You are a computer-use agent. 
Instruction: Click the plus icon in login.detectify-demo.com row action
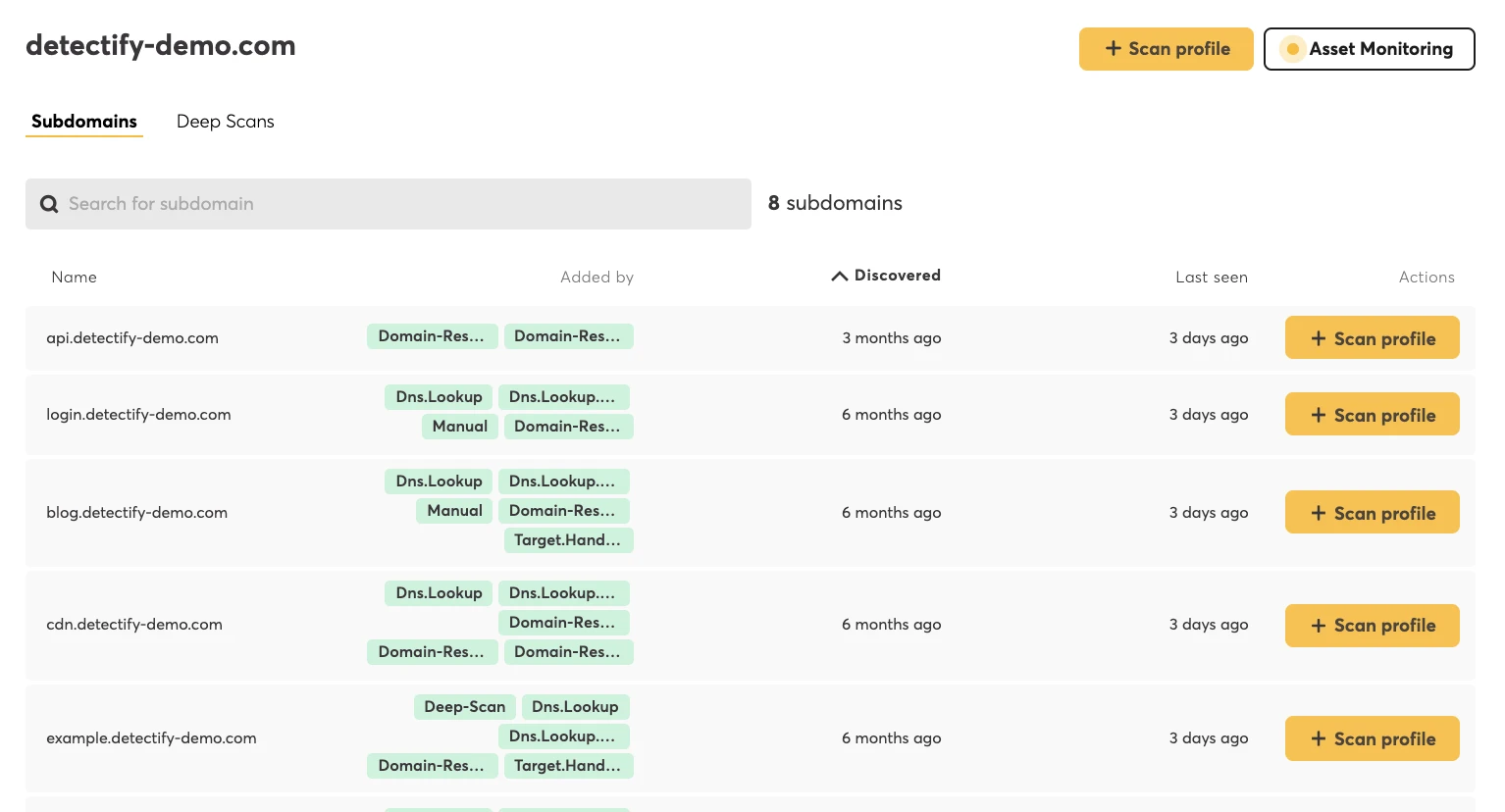click(1318, 414)
